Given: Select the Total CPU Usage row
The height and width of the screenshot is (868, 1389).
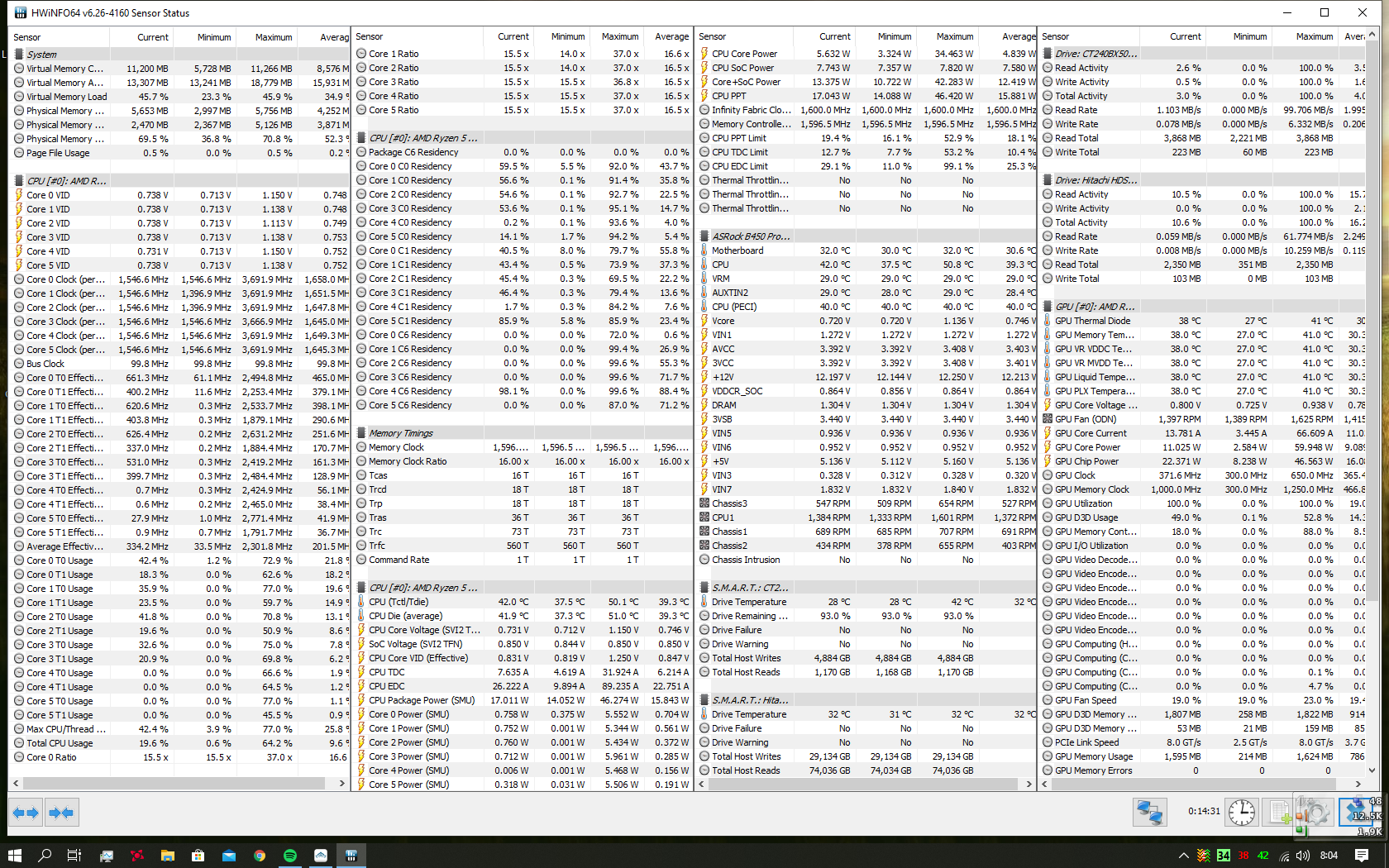Looking at the screenshot, I should (x=180, y=743).
